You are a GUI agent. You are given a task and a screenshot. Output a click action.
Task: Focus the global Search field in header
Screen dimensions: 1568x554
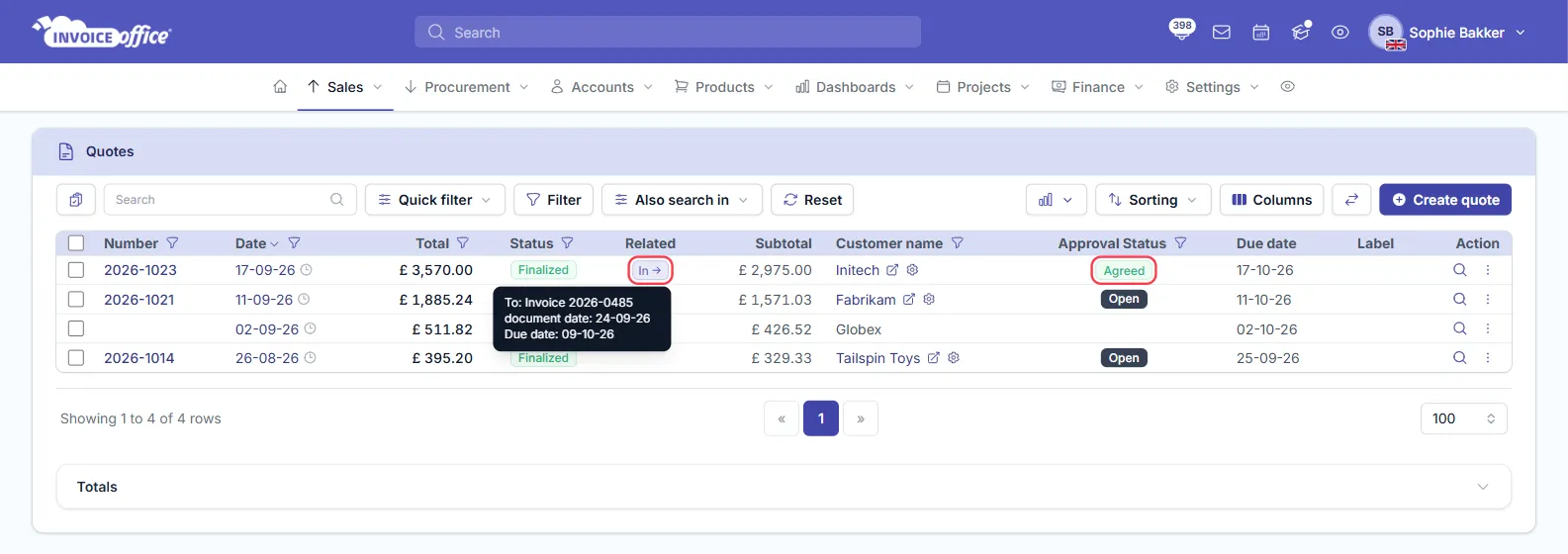(x=668, y=33)
